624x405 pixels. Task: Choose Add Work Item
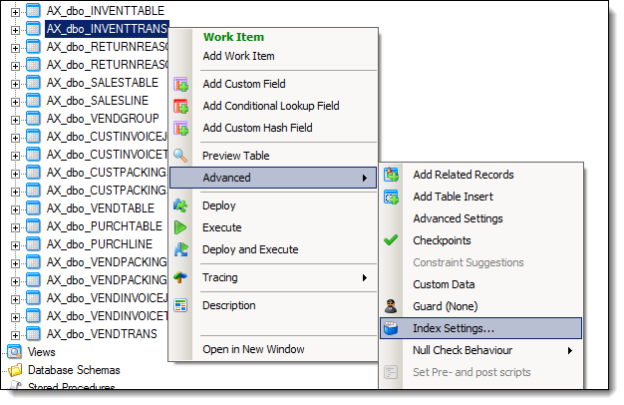tap(238, 56)
